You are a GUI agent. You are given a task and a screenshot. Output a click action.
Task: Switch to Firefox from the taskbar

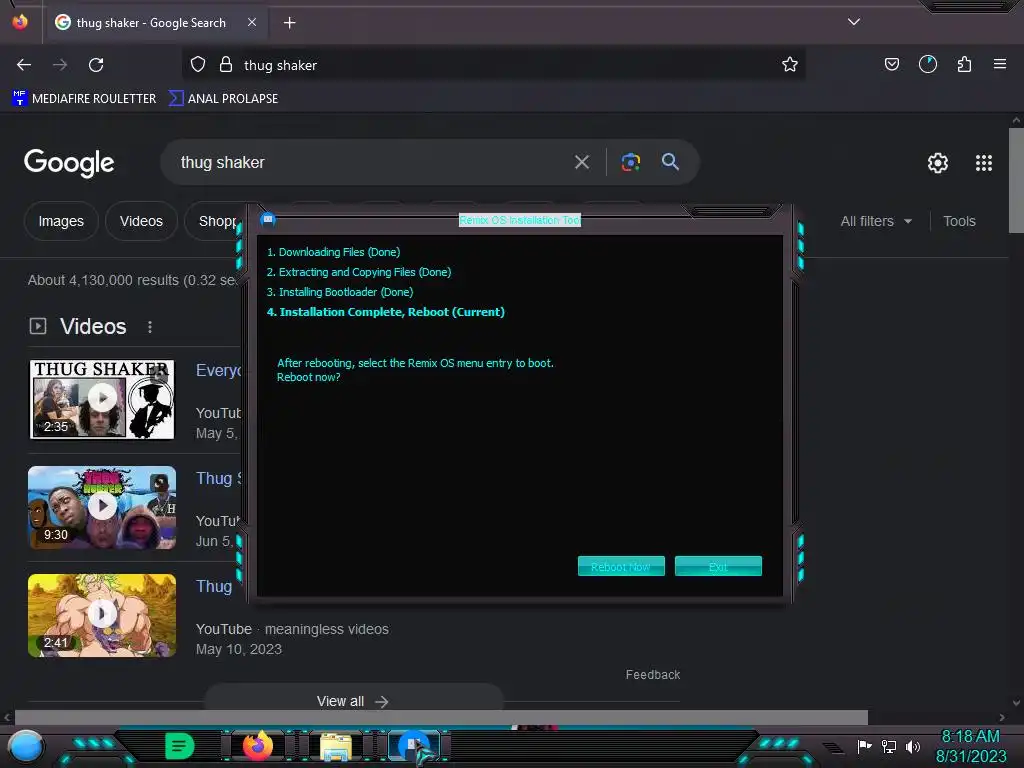coord(257,746)
